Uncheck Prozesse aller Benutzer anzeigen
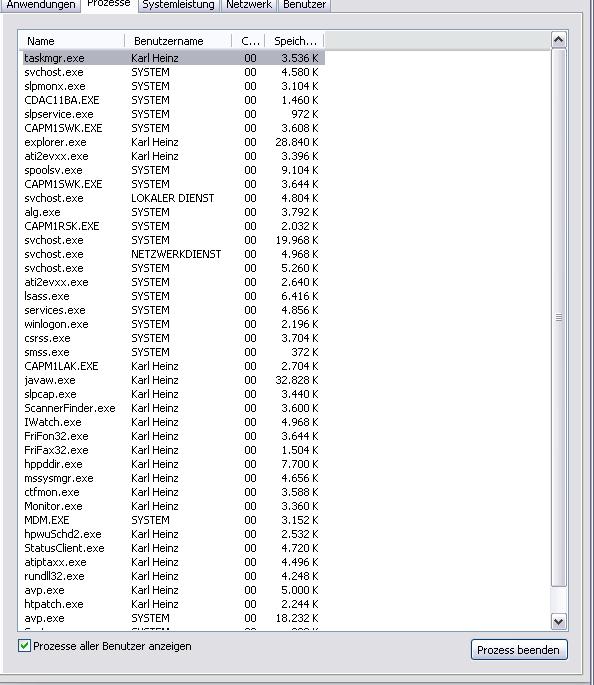594x685 pixels. [24, 646]
